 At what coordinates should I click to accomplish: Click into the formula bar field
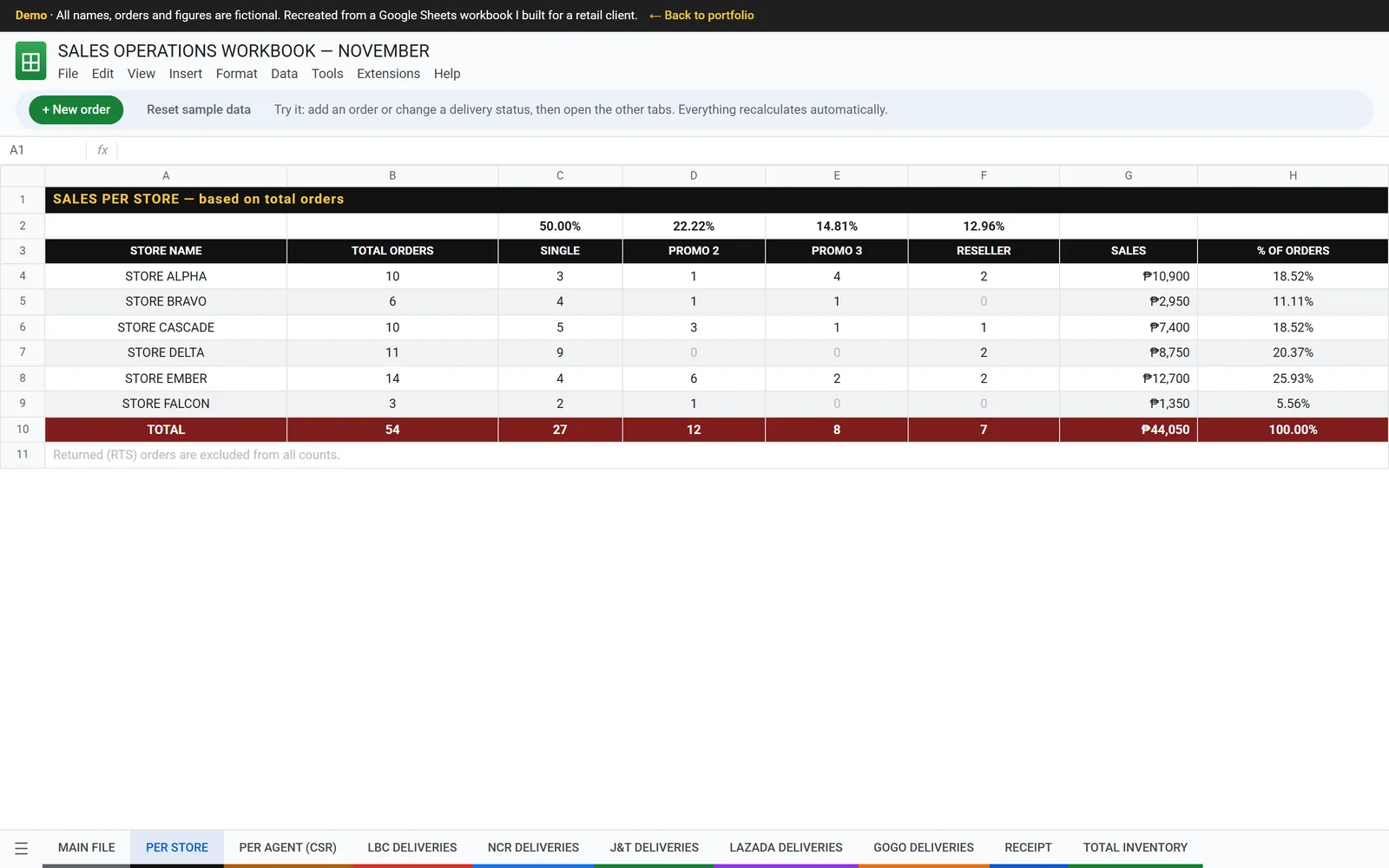click(x=752, y=150)
